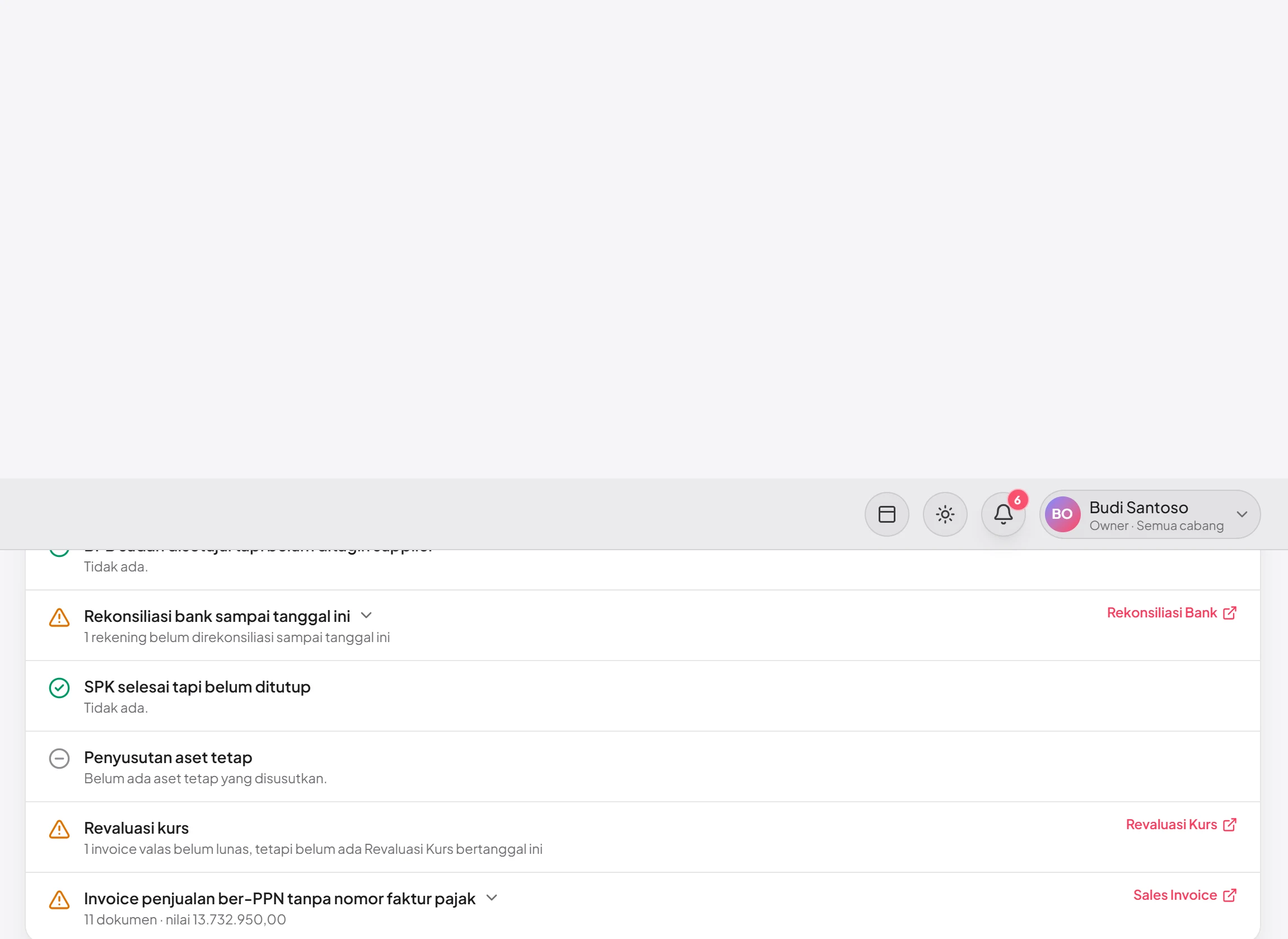Toggle light theme sun icon
Viewport: 1288px width, 939px height.
pos(945,514)
